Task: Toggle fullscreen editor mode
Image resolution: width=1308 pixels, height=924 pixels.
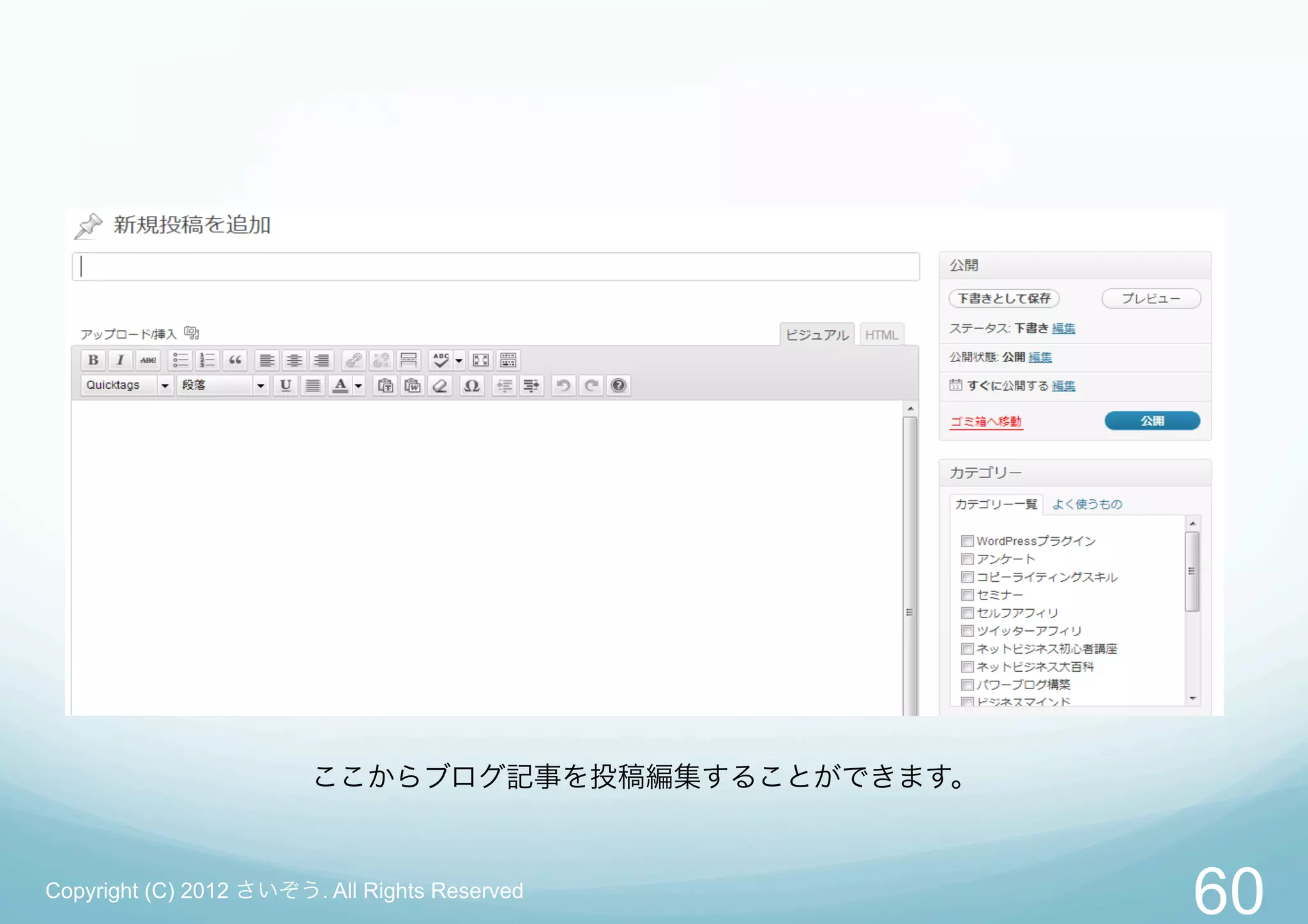Action: click(x=480, y=360)
